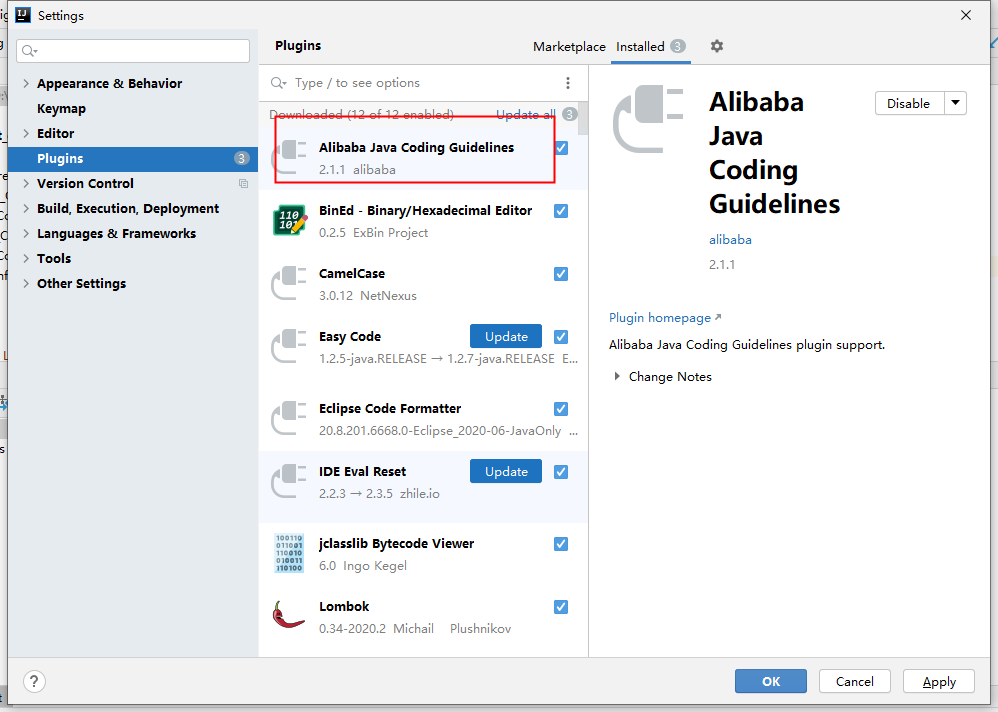Expand the Version Control node
Viewport: 998px width, 712px height.
click(x=26, y=183)
